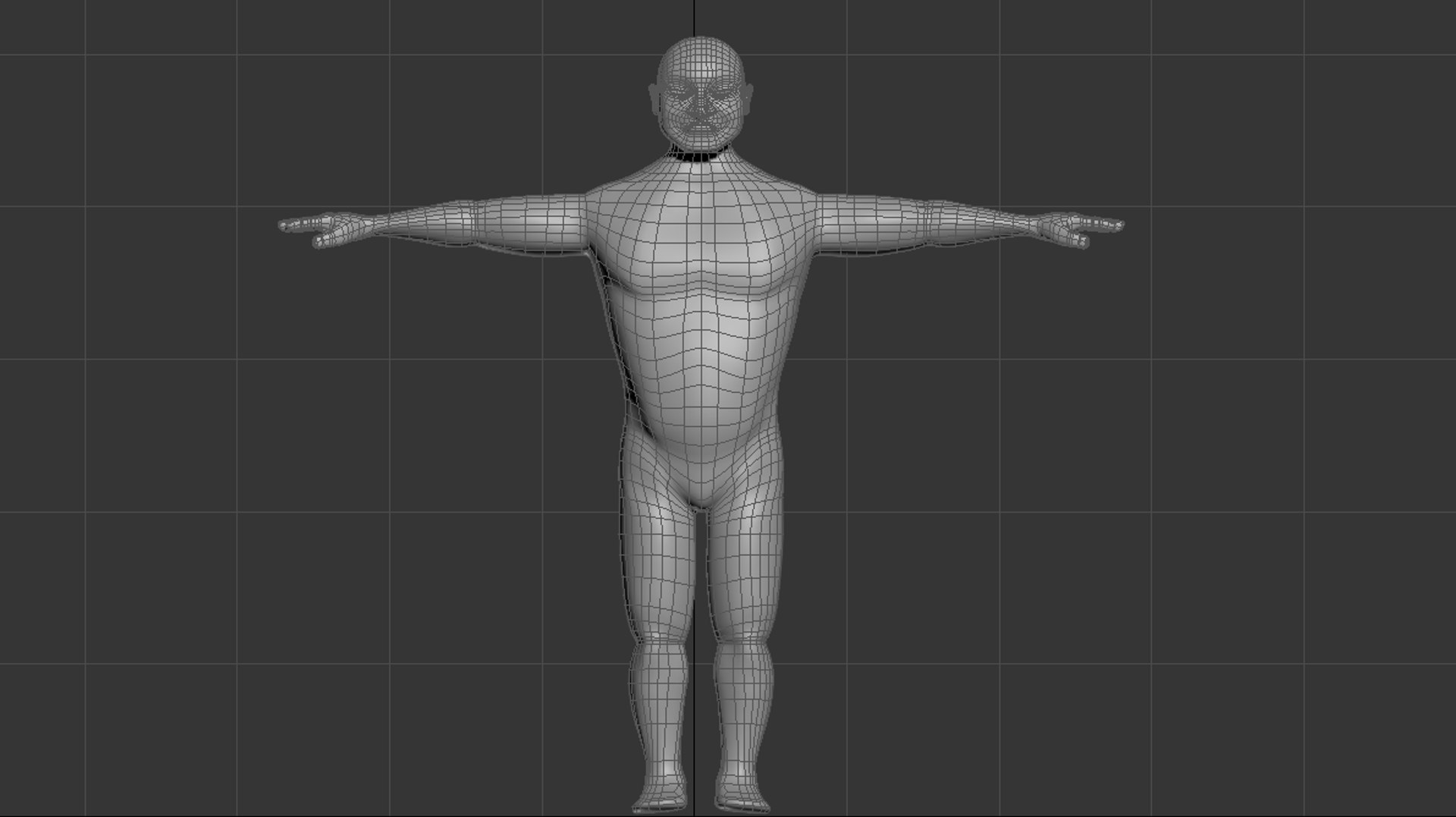Select the character's bald head mesh

[x=701, y=58]
